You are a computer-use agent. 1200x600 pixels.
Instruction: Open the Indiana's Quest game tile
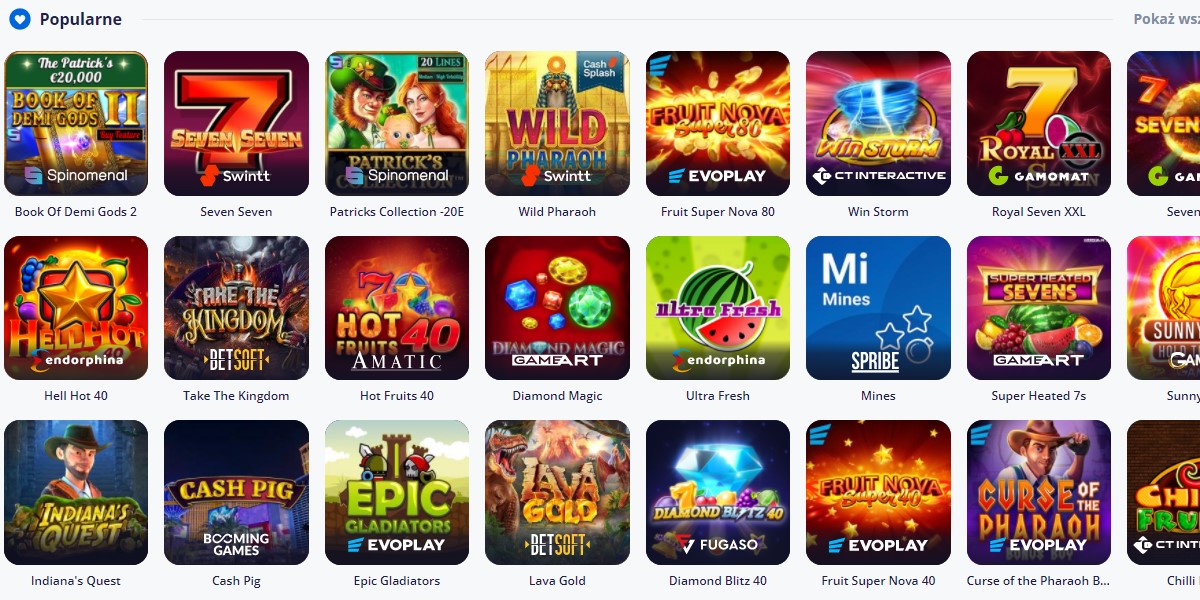(x=76, y=492)
